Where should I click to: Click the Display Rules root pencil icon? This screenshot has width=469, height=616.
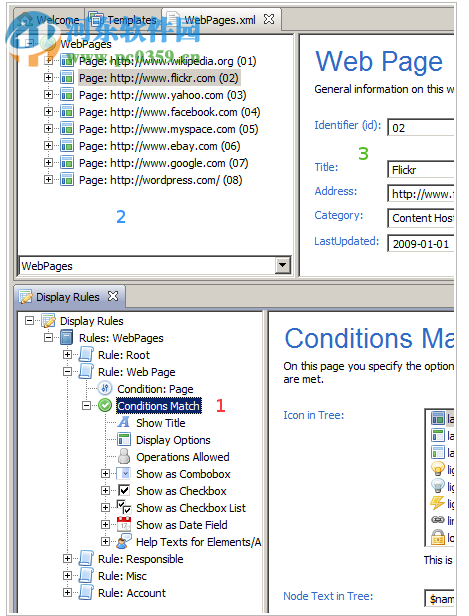pos(48,321)
